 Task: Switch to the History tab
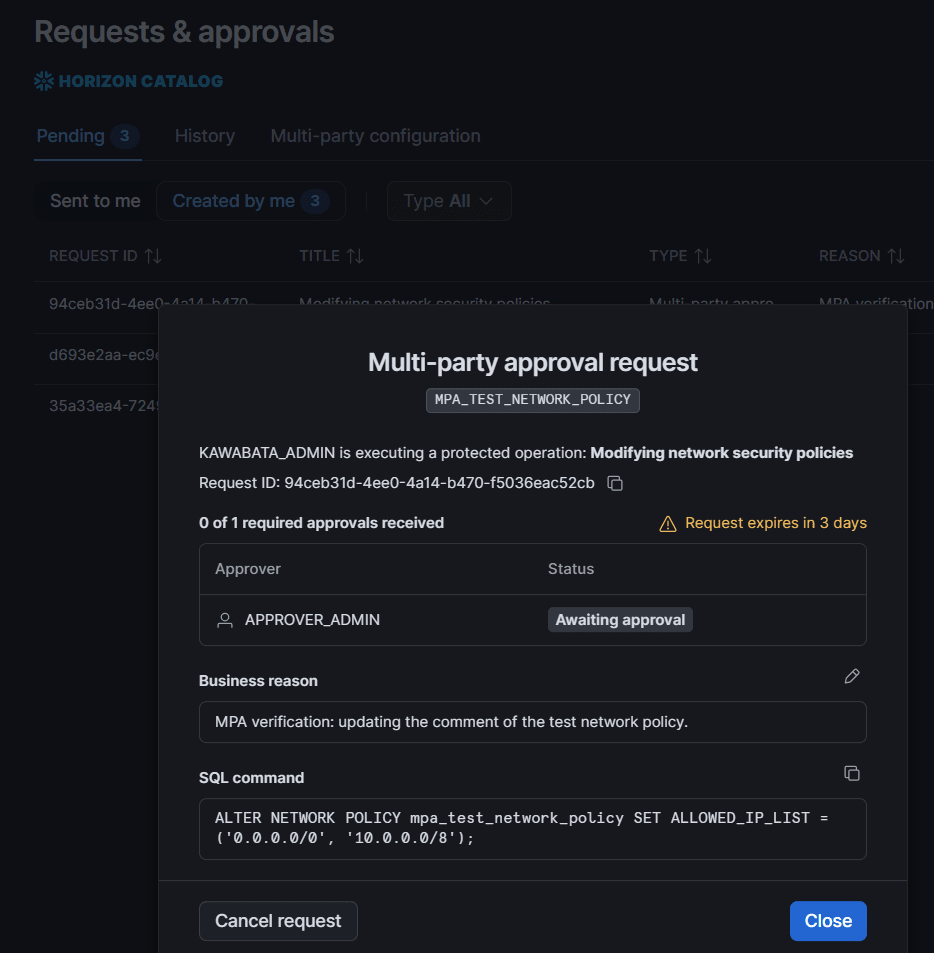tap(205, 136)
